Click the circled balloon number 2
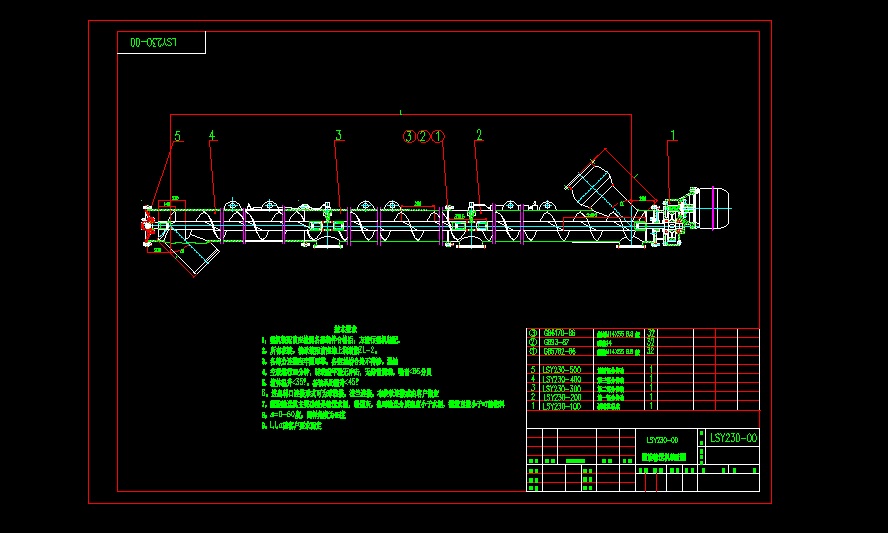The height and width of the screenshot is (533, 888). click(x=423, y=136)
